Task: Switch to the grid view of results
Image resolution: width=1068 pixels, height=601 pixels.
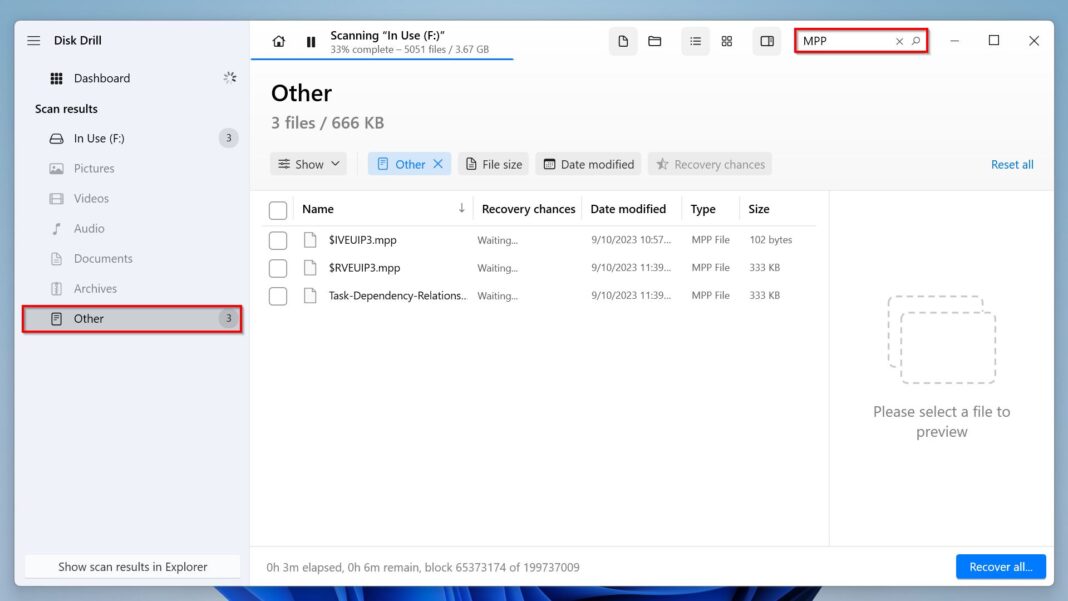Action: coord(727,41)
